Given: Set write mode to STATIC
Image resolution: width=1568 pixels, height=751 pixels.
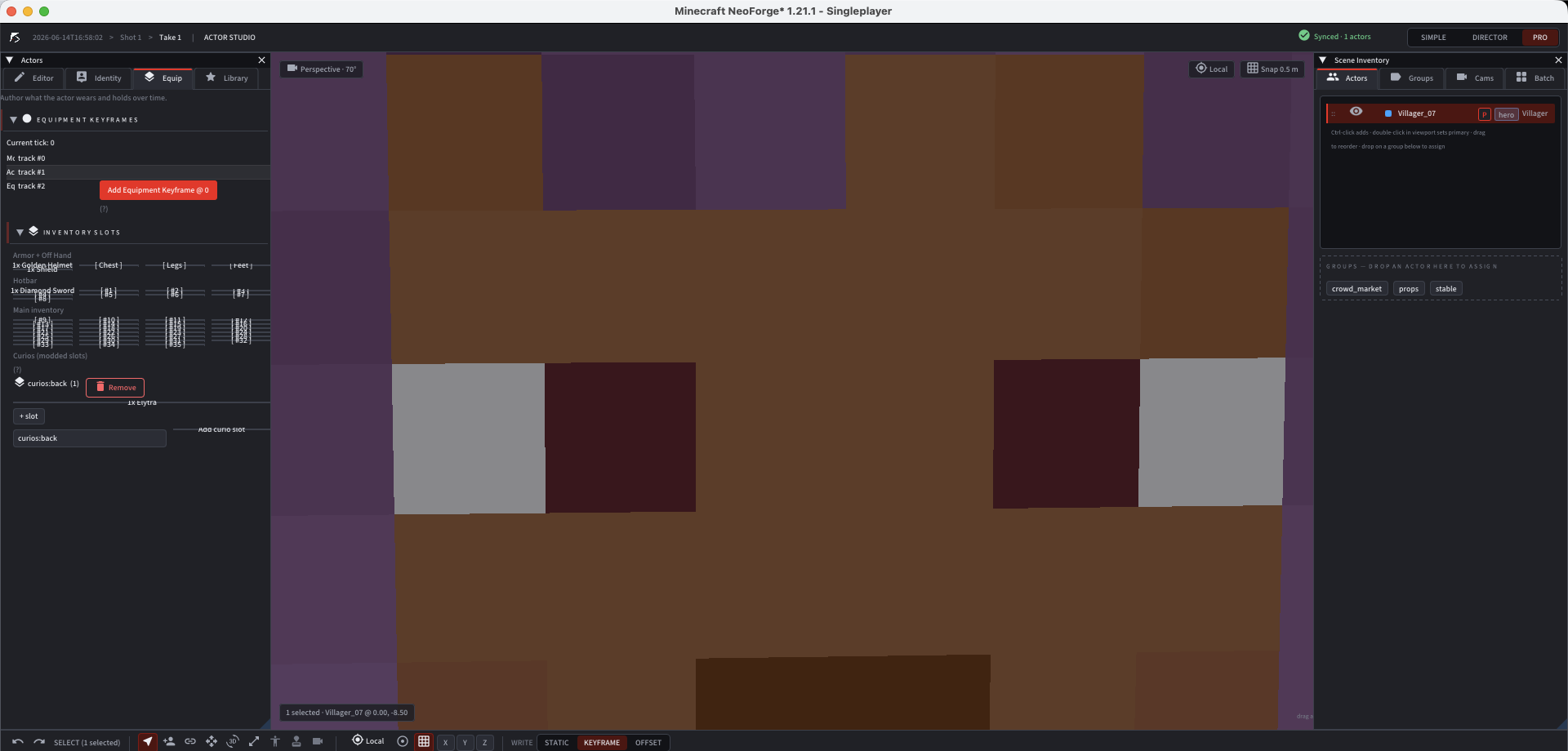Looking at the screenshot, I should point(557,742).
